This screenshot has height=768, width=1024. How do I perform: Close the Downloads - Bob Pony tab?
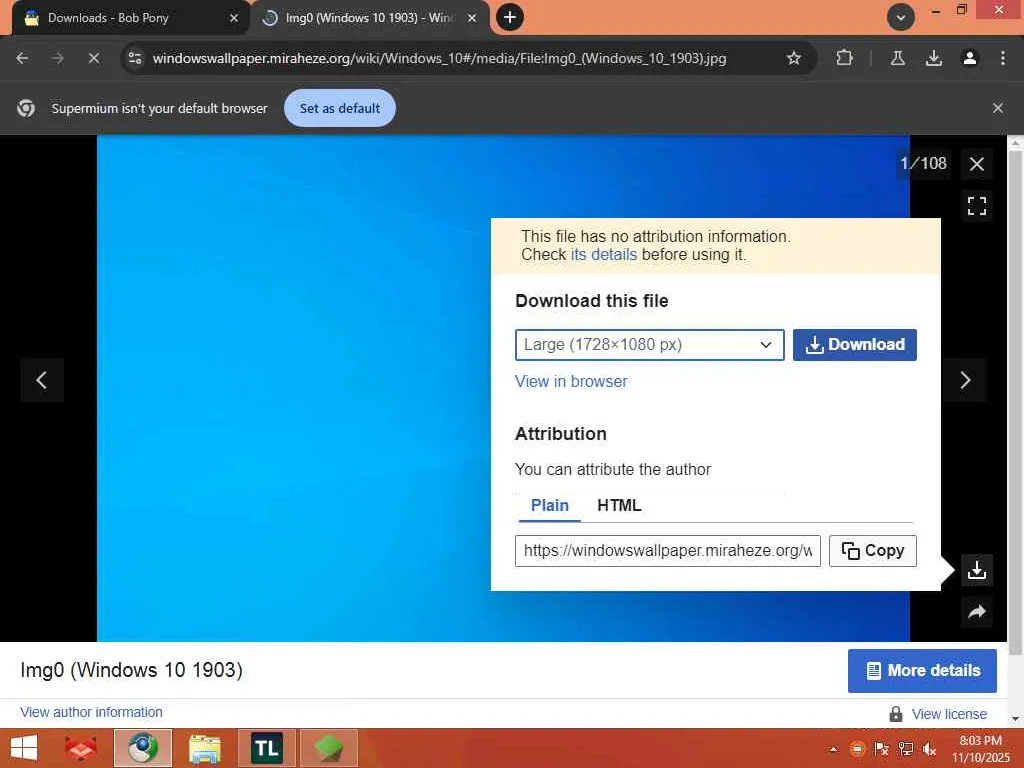pyautogui.click(x=234, y=18)
